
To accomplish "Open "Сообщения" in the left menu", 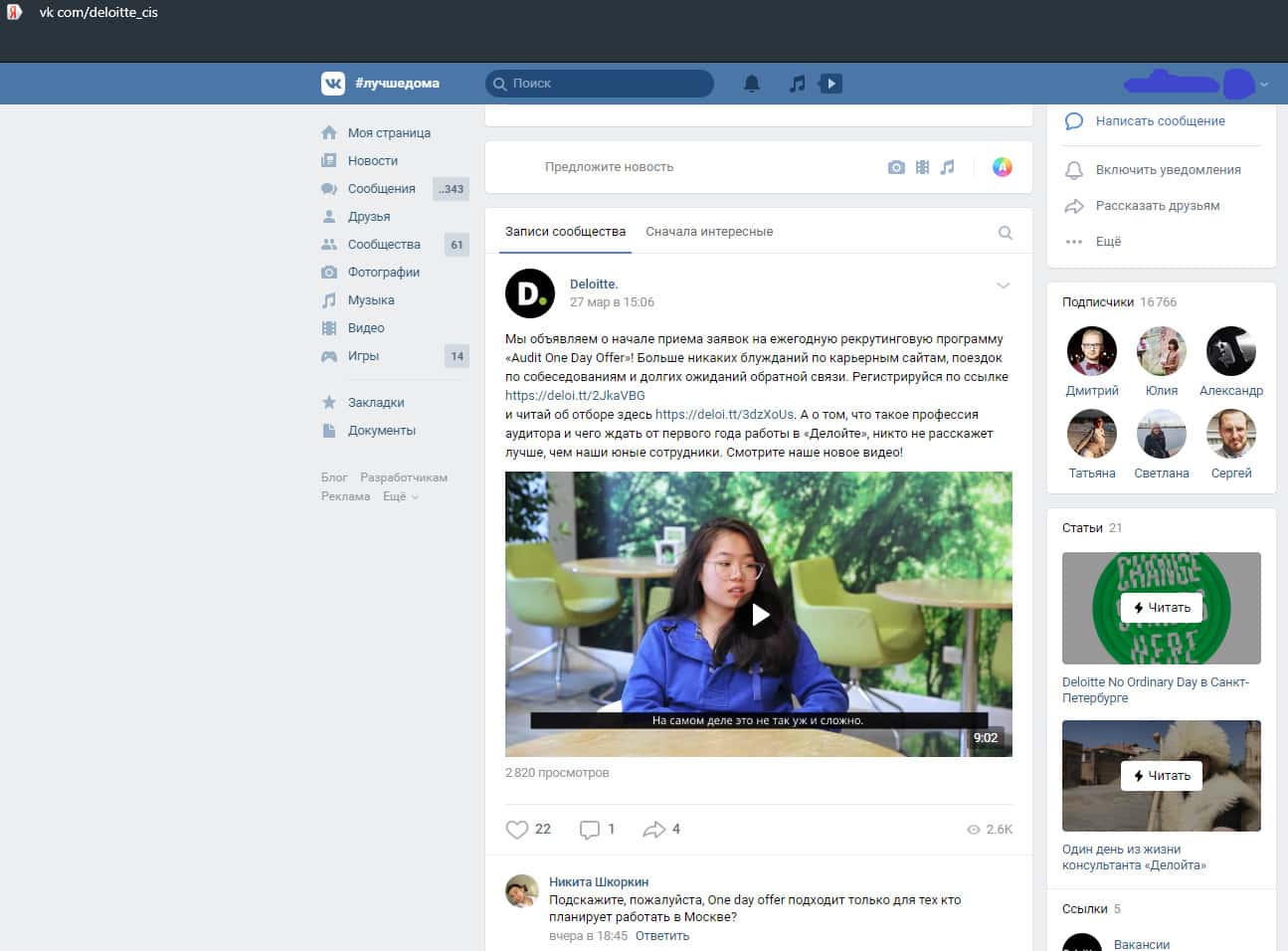I will 381,189.
